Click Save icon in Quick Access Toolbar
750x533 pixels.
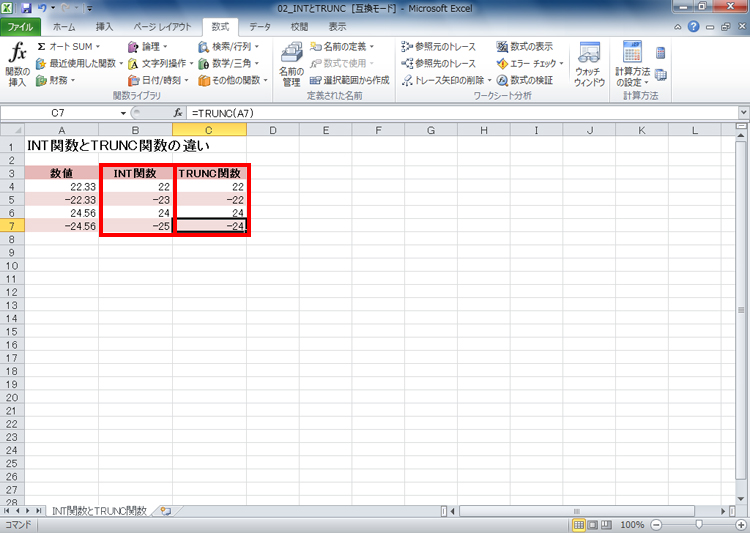pos(26,8)
